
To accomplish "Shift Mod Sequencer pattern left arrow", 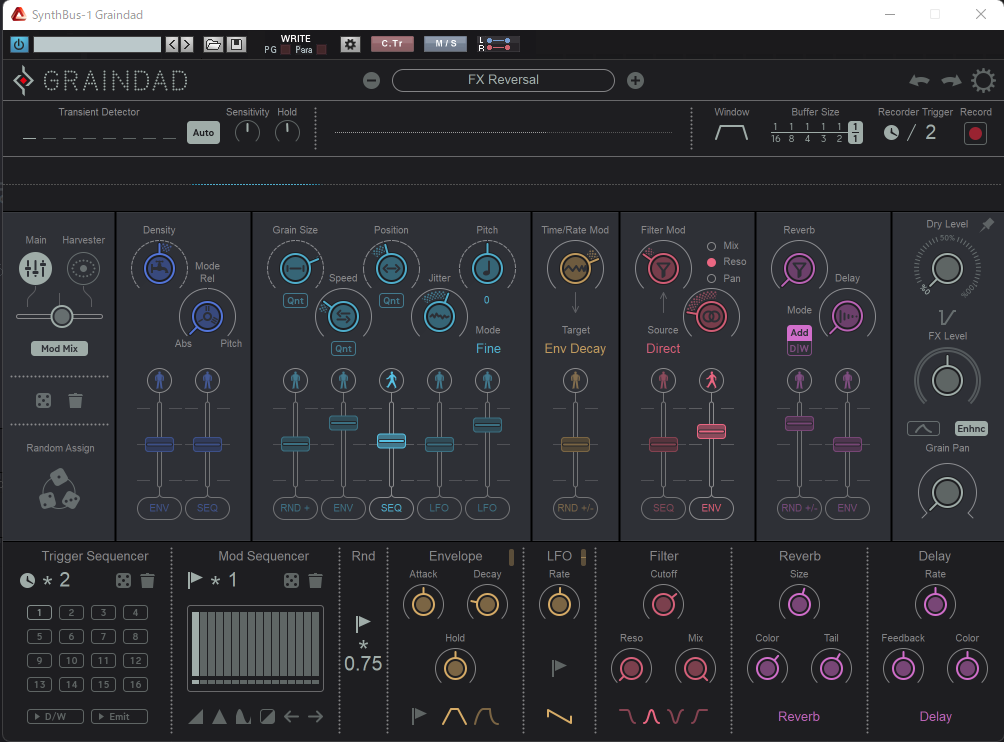I will point(291,716).
